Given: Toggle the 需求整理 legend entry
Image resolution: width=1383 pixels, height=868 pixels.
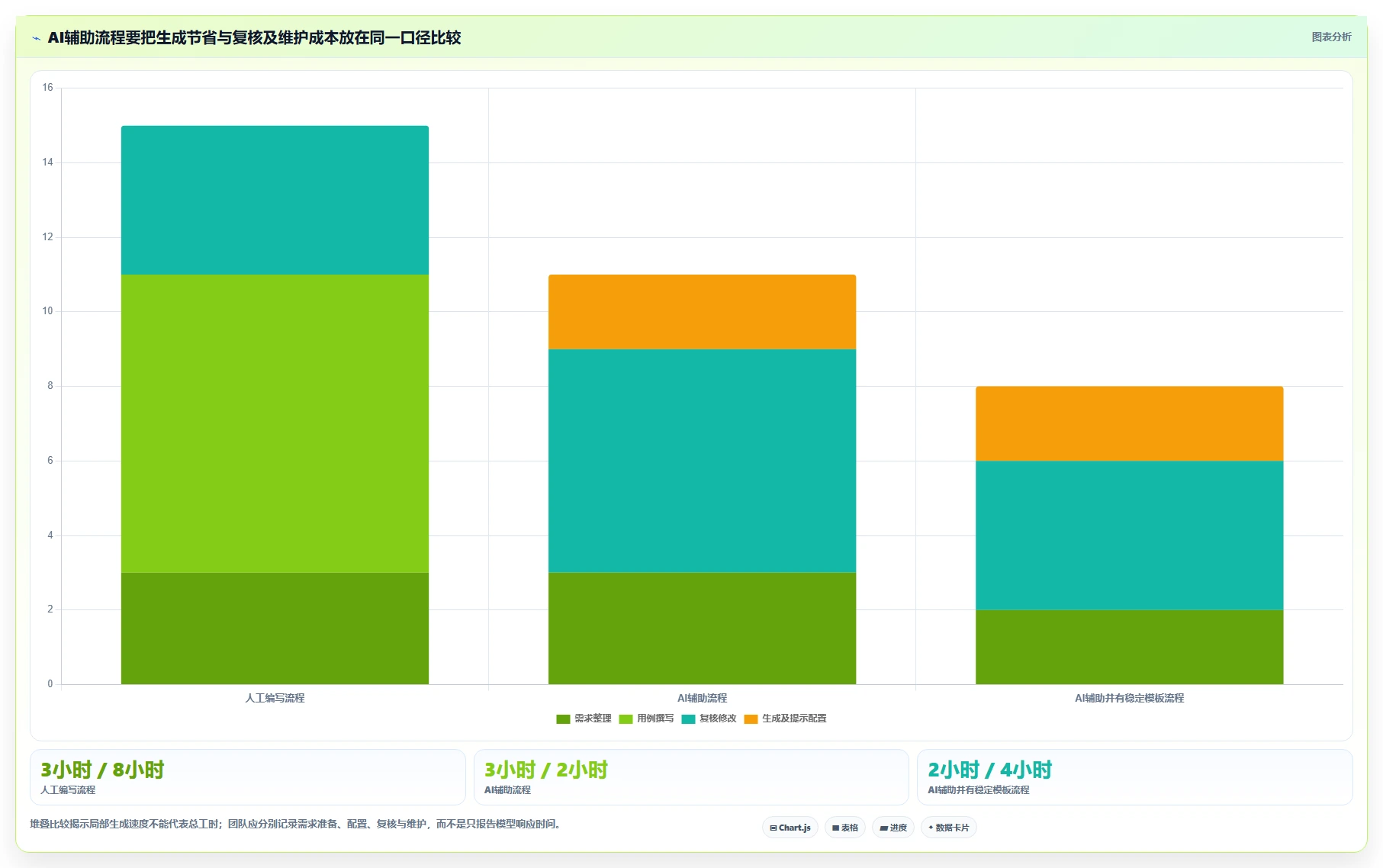Looking at the screenshot, I should 584,719.
